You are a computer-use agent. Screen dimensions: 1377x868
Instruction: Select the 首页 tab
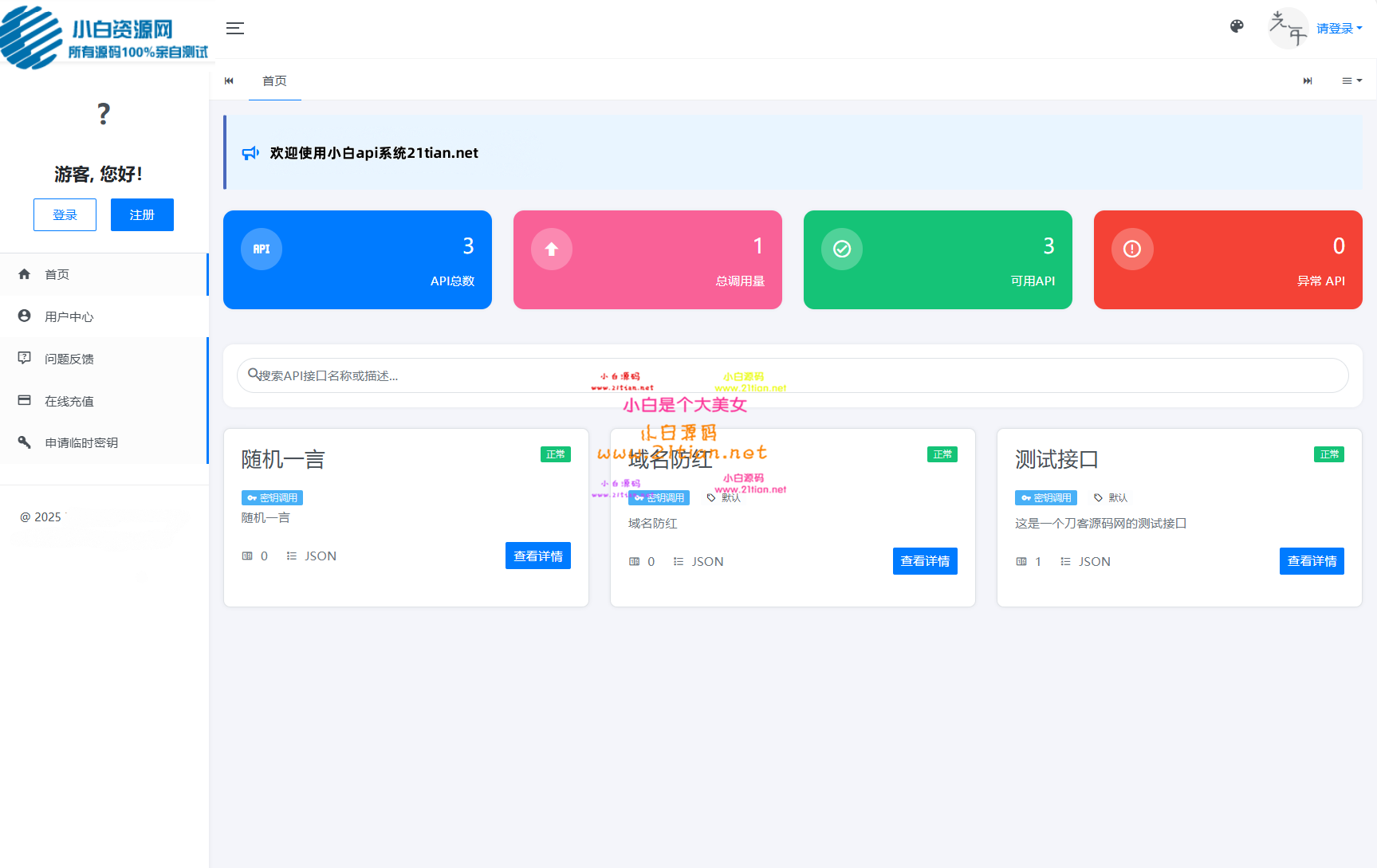[x=274, y=81]
